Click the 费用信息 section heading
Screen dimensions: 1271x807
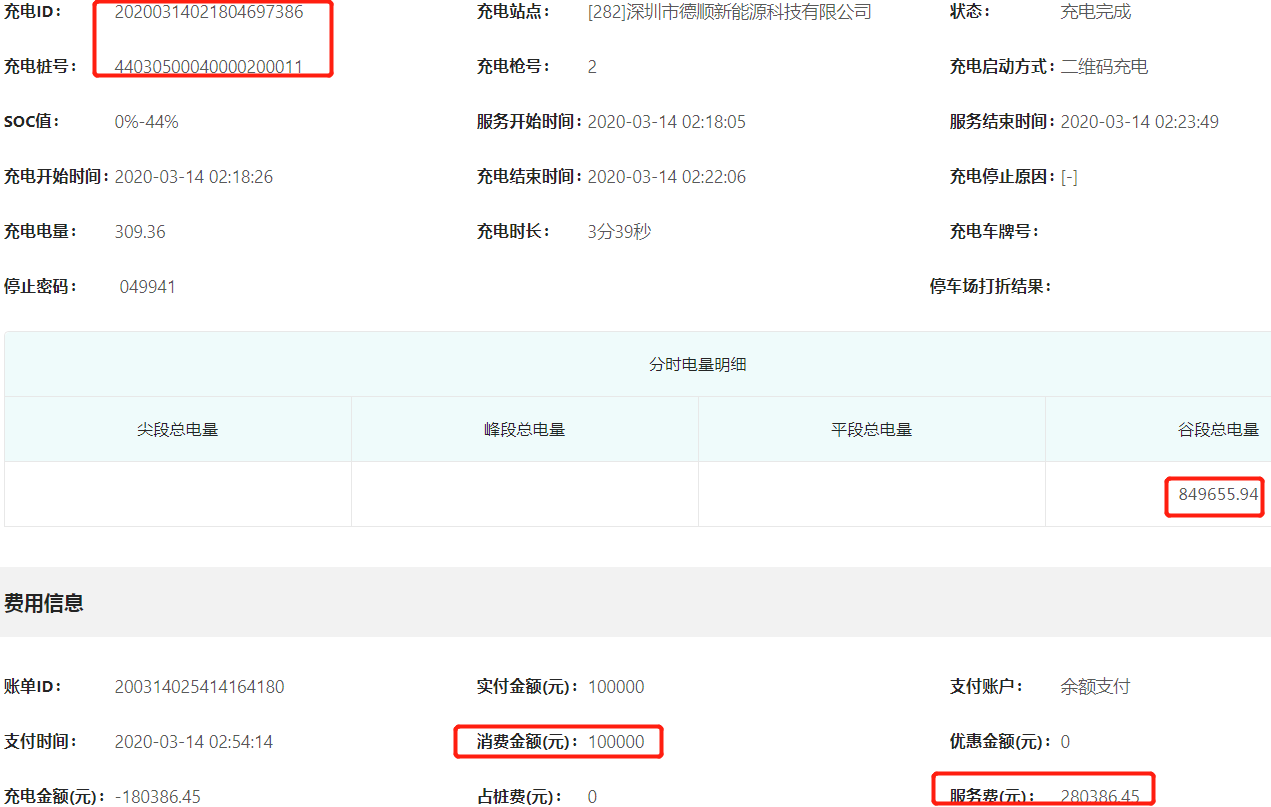44,603
